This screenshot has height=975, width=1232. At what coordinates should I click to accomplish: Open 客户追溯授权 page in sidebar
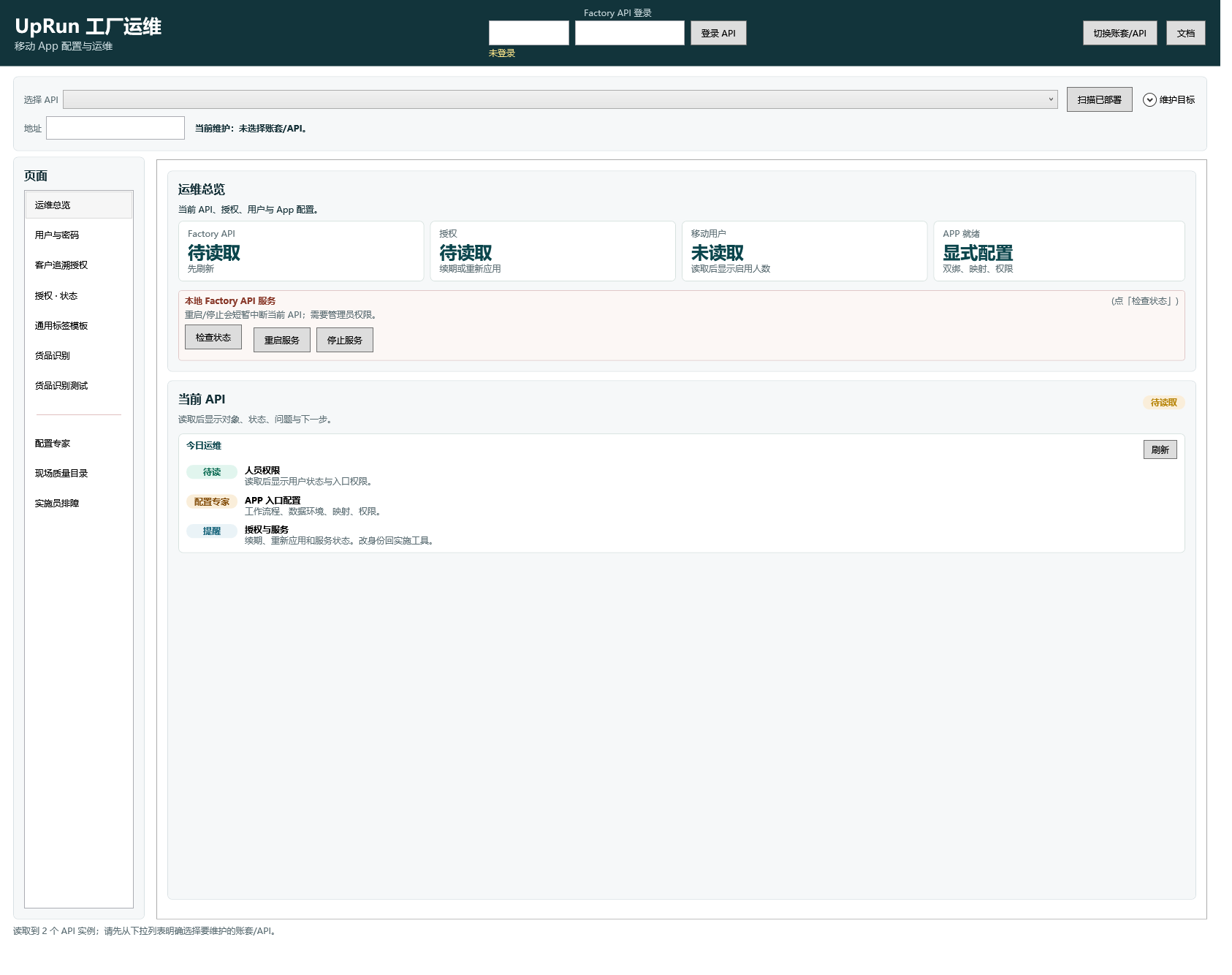79,265
